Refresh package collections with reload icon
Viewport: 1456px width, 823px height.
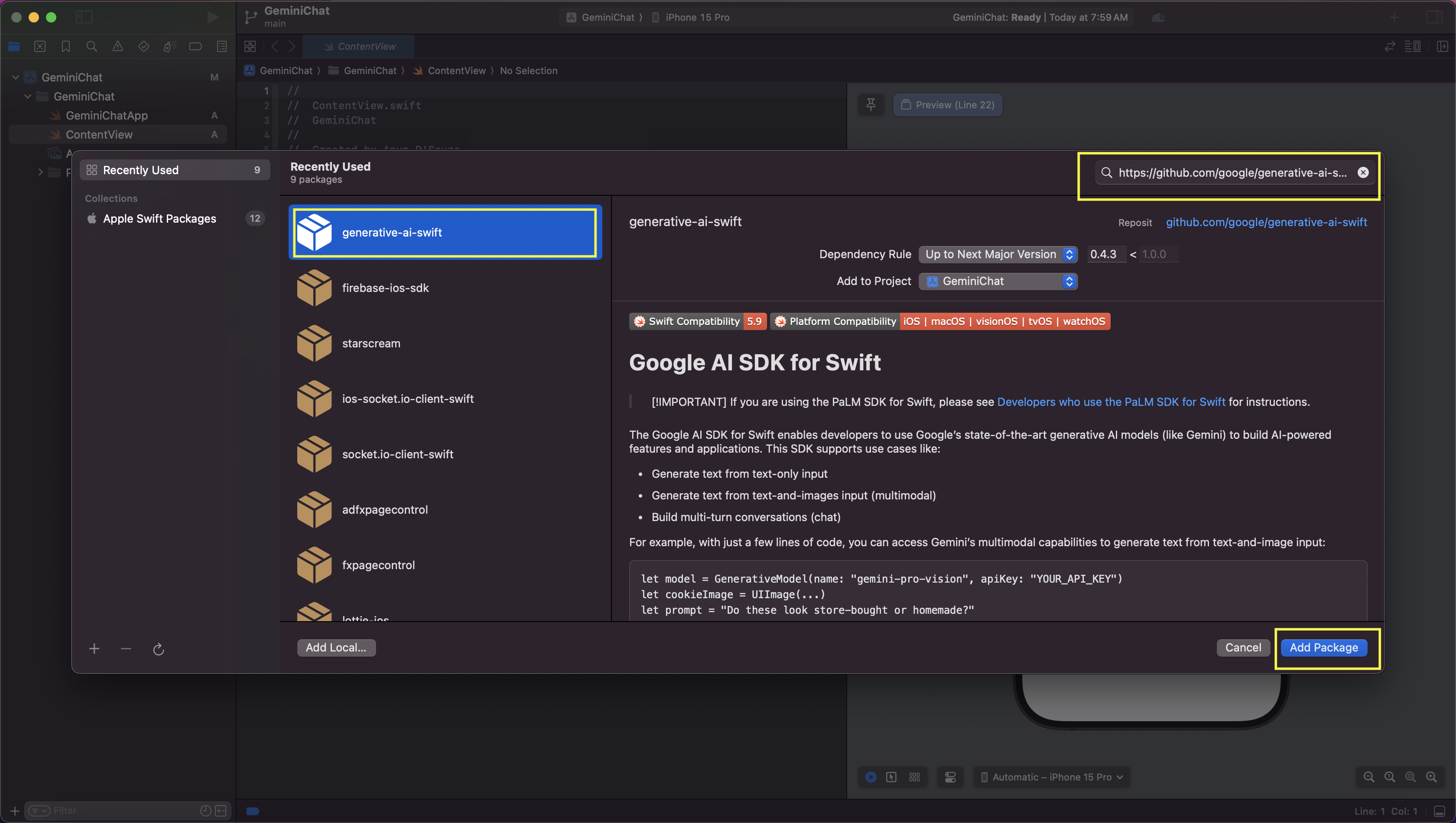tap(158, 649)
